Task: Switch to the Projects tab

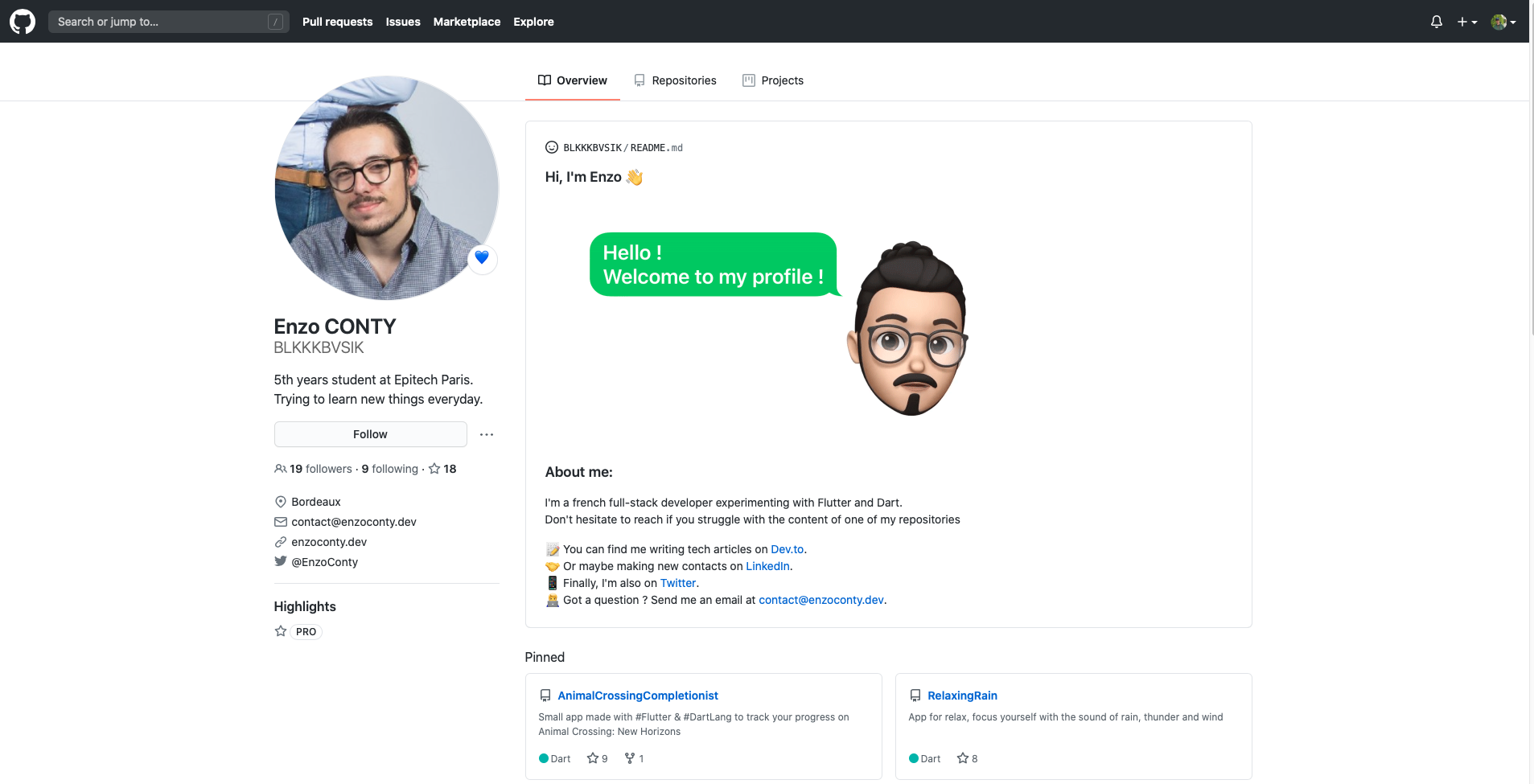Action: click(772, 80)
